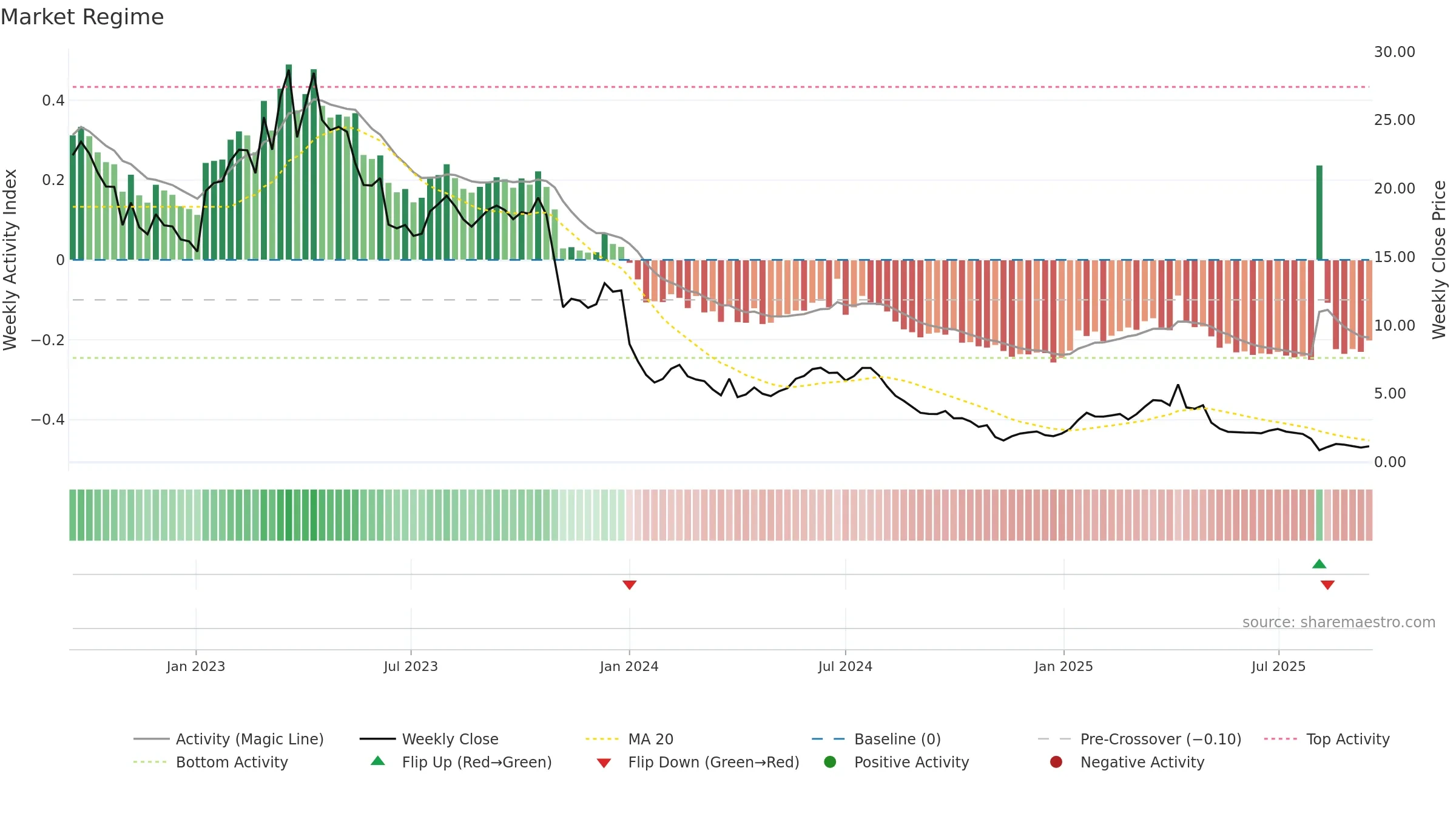Image resolution: width=1456 pixels, height=819 pixels.
Task: Toggle the Activity (Magic Line) legend entry
Action: click(229, 739)
